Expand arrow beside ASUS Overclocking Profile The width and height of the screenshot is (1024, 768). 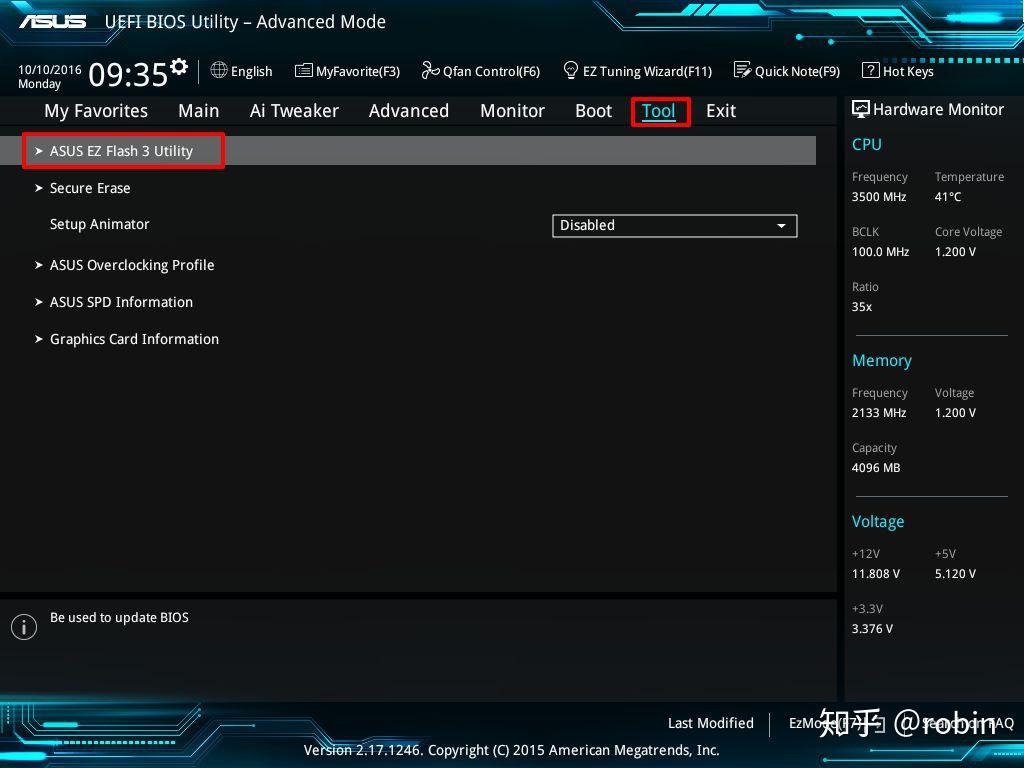point(39,265)
